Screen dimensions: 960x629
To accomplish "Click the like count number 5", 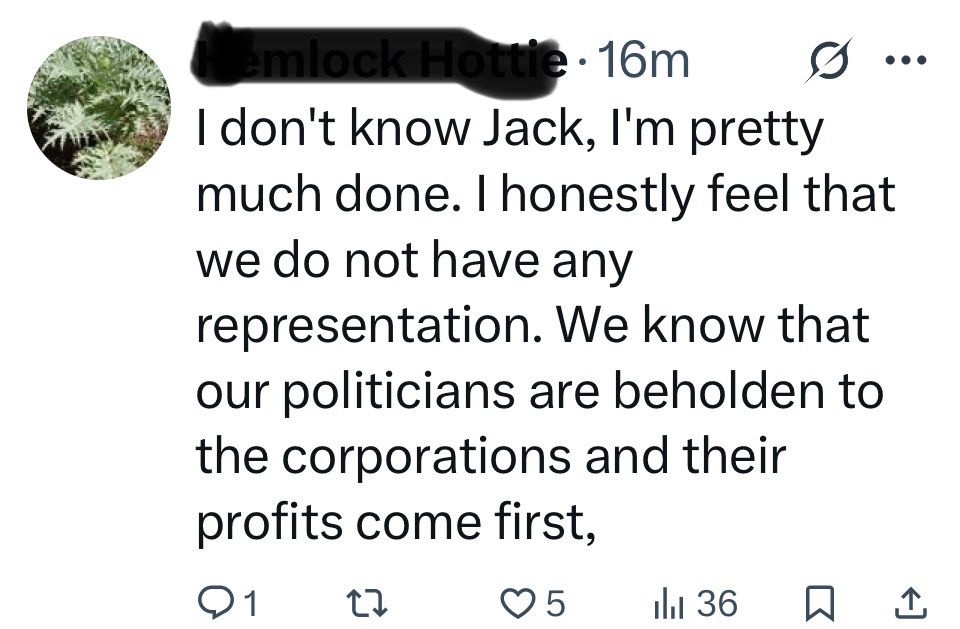I will click(x=553, y=603).
